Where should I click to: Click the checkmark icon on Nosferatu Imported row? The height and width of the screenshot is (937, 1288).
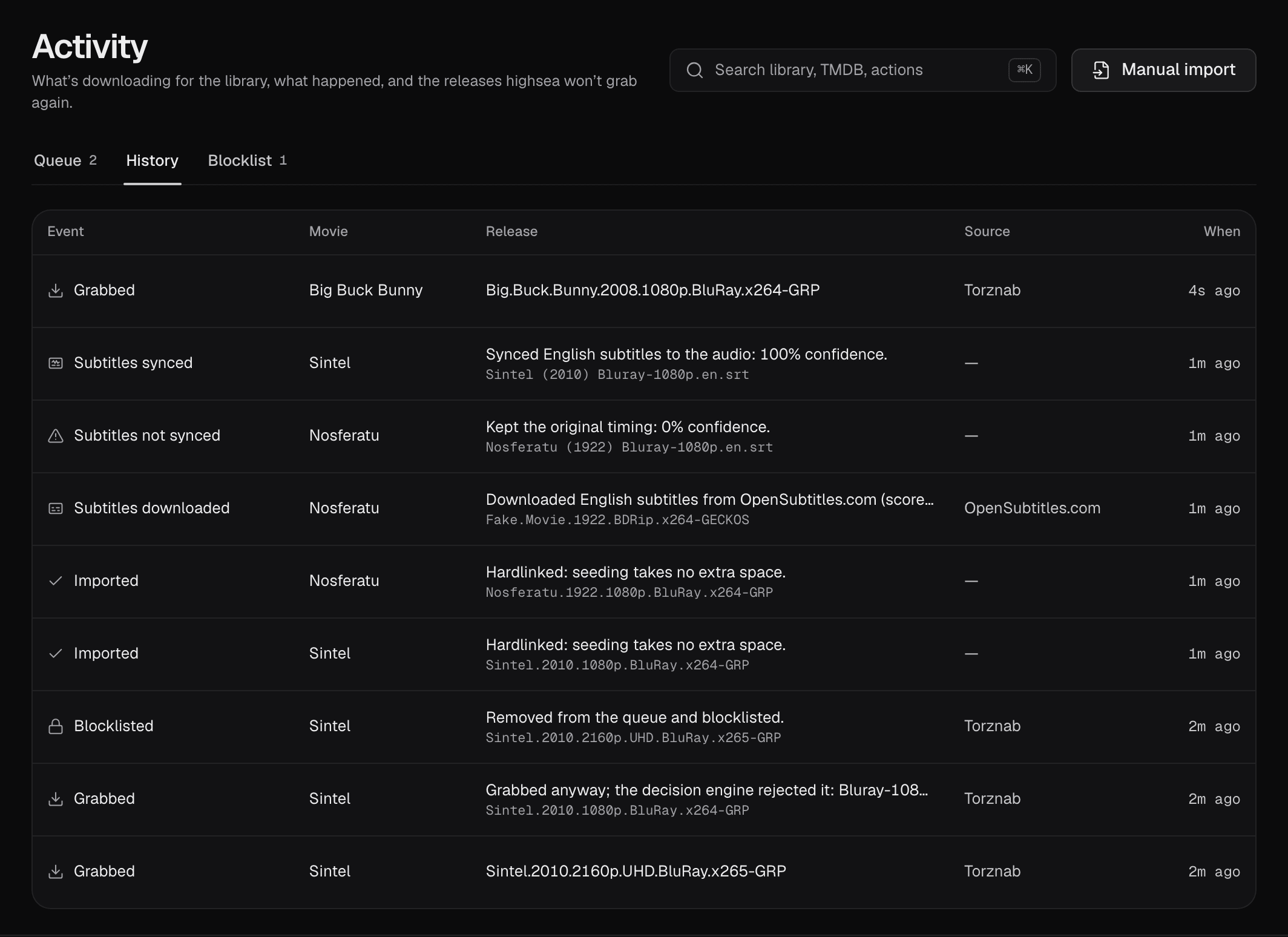(56, 581)
